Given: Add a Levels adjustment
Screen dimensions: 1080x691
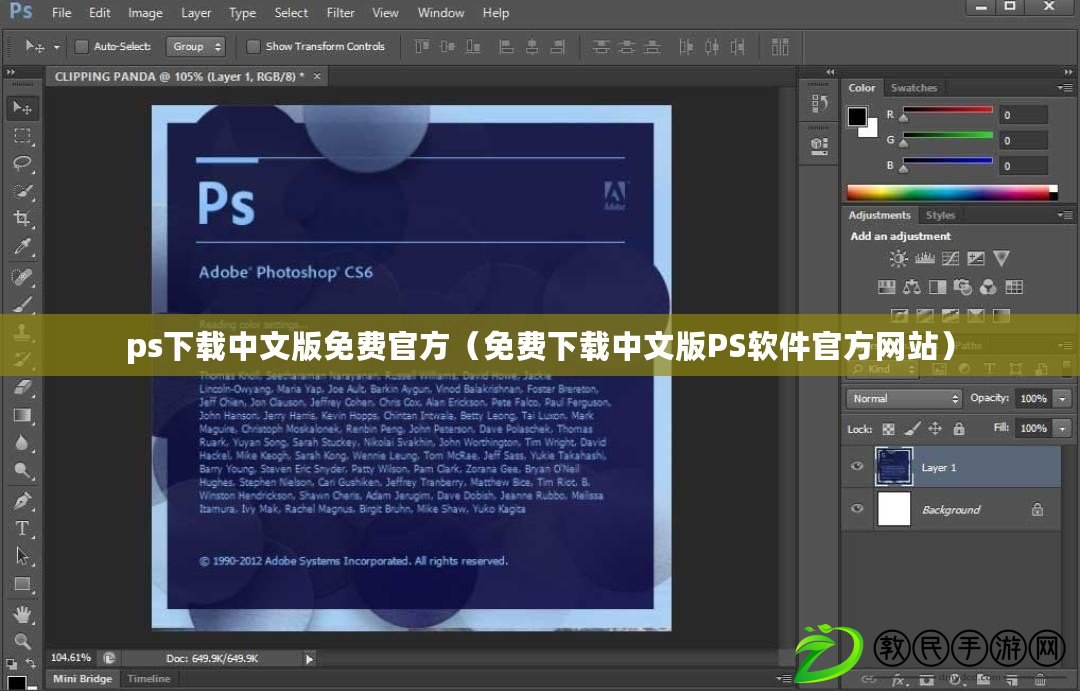Looking at the screenshot, I should (x=924, y=258).
